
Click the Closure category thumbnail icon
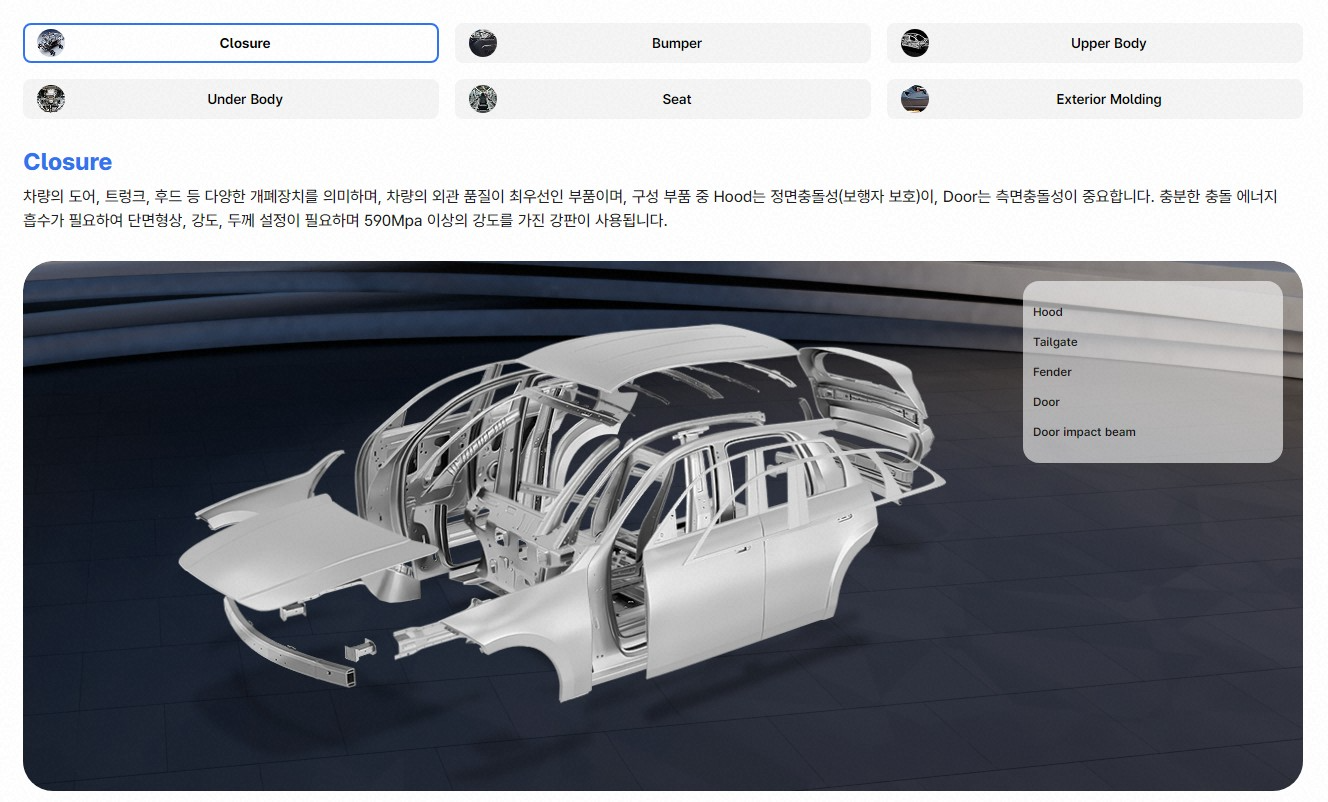click(x=50, y=43)
